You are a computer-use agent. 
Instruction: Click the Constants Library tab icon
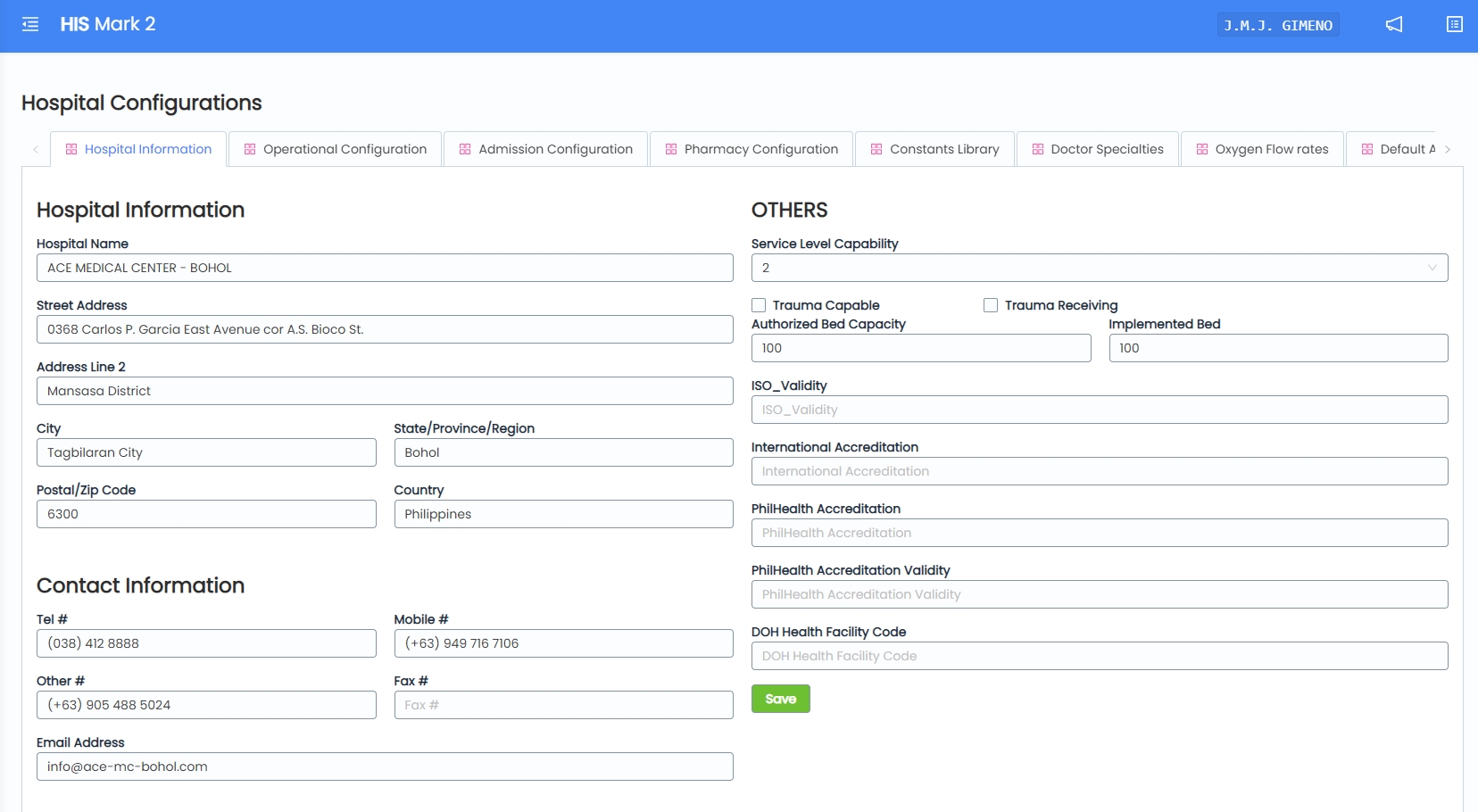click(x=876, y=149)
